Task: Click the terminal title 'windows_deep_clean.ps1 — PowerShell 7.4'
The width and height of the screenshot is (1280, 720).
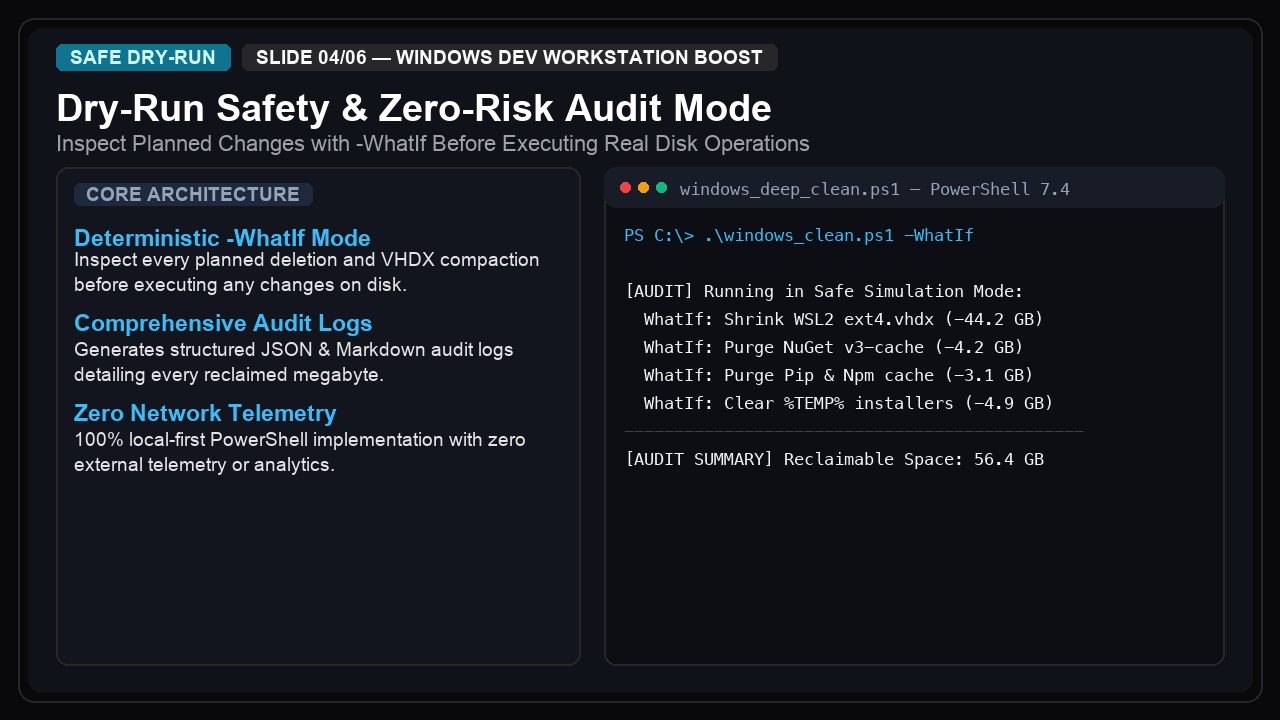Action: click(x=874, y=189)
